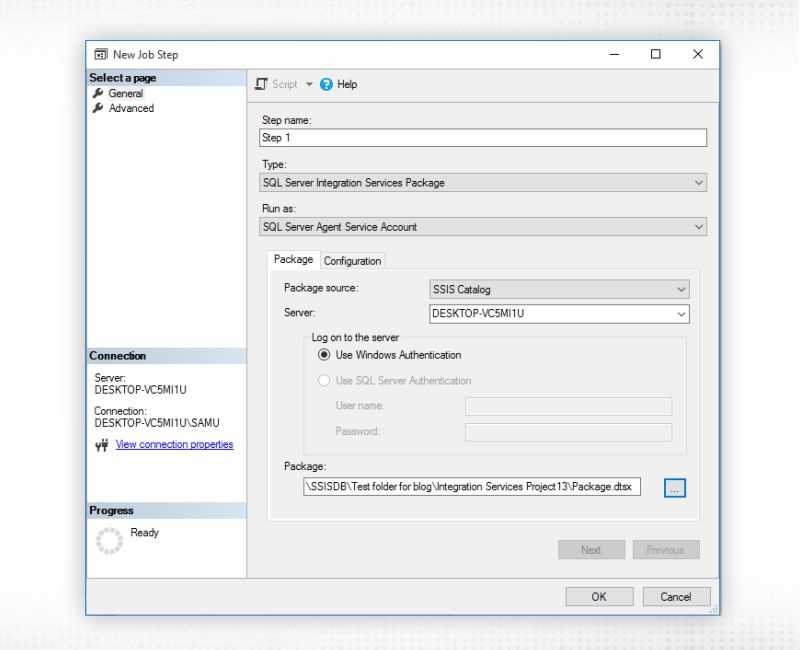Open the Package source dropdown showing SSIS Catalog
Screen dimensions: 800x650
683,288
